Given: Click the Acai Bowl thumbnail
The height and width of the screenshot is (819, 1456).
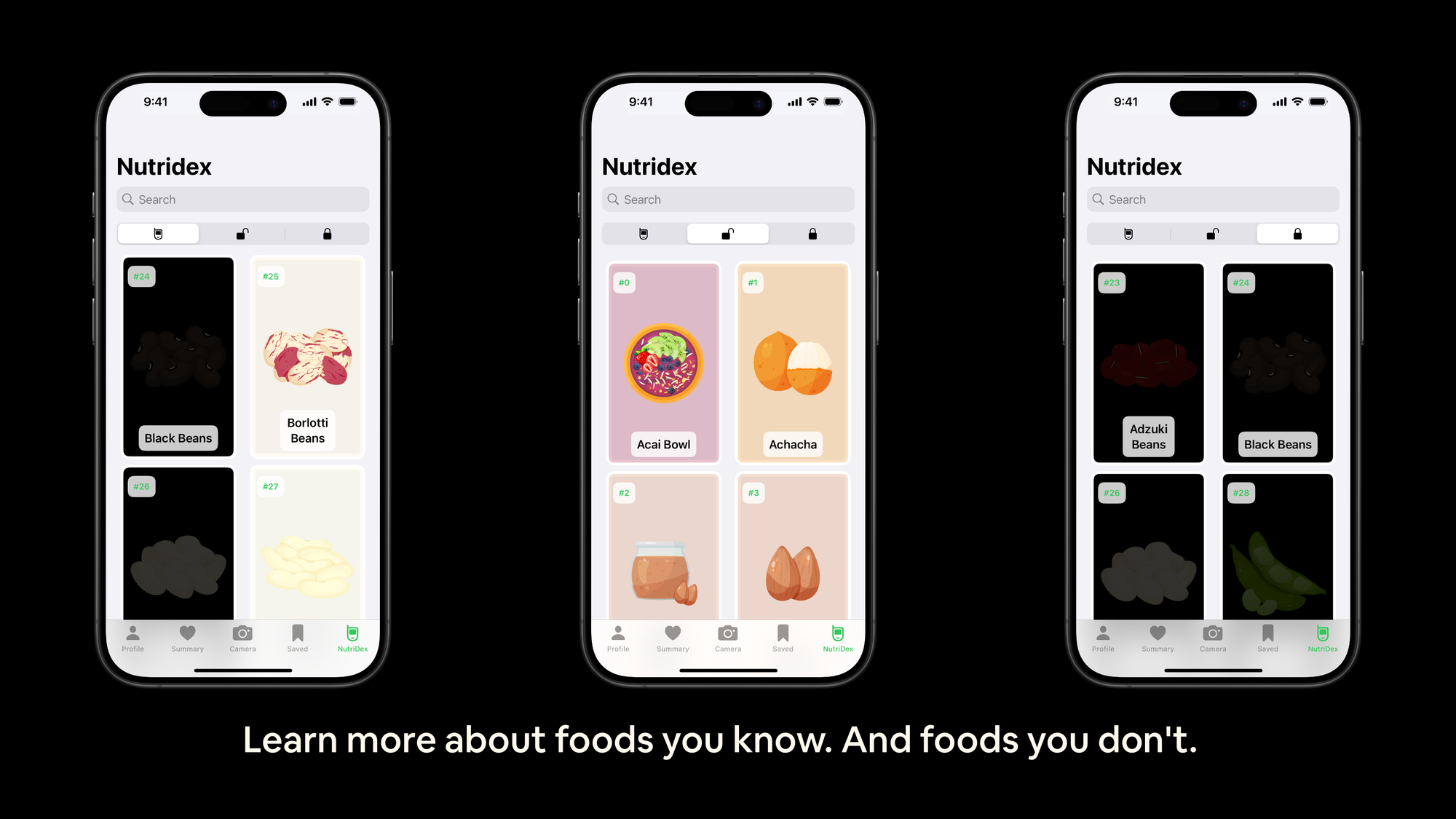Looking at the screenshot, I should [662, 363].
